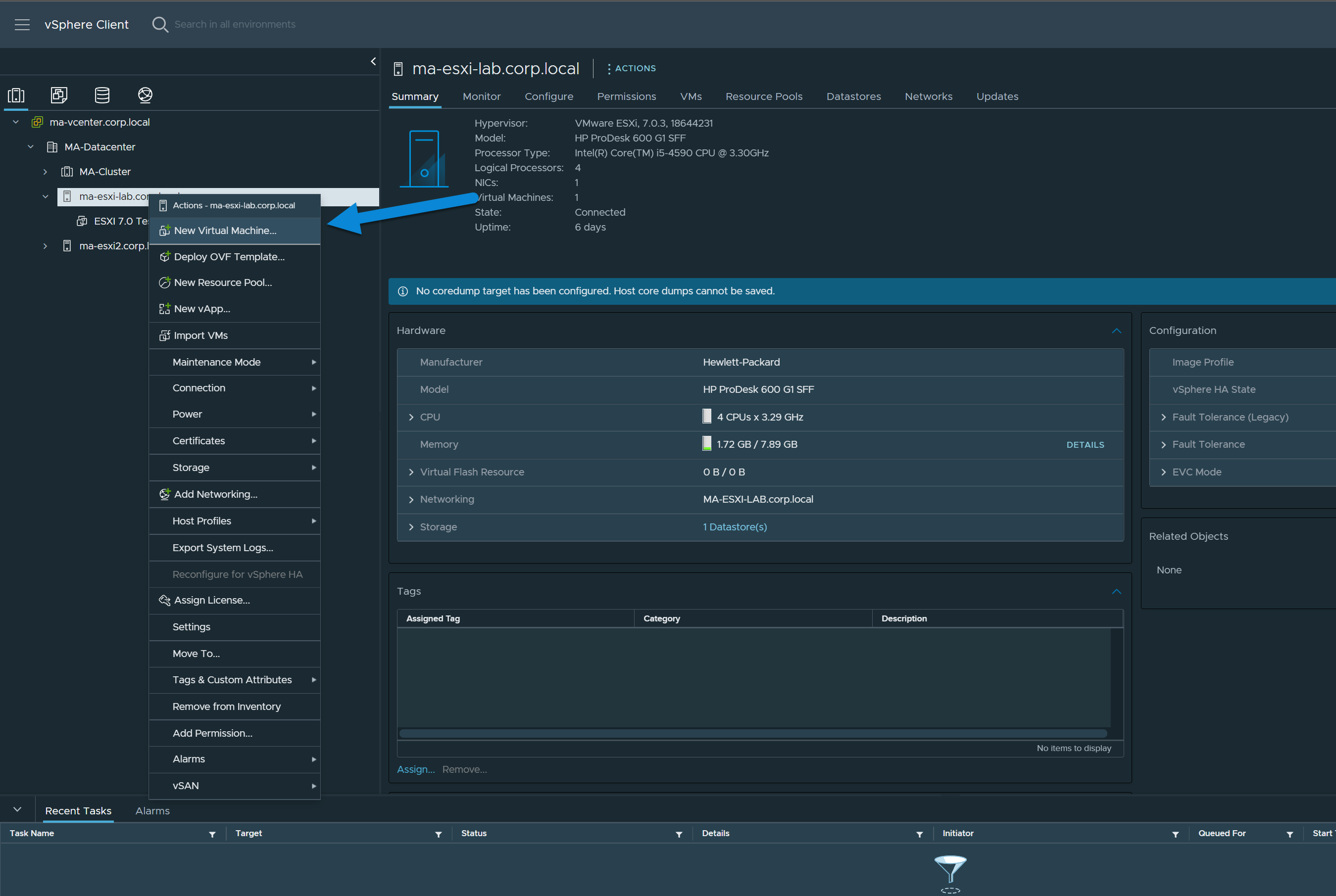Screen dimensions: 1336x896
Task: Collapse the Recent Tasks bottom panel
Action: coord(17,810)
